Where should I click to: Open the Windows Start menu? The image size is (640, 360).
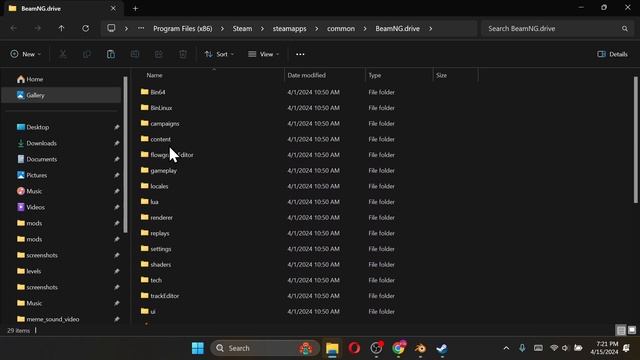(x=198, y=348)
